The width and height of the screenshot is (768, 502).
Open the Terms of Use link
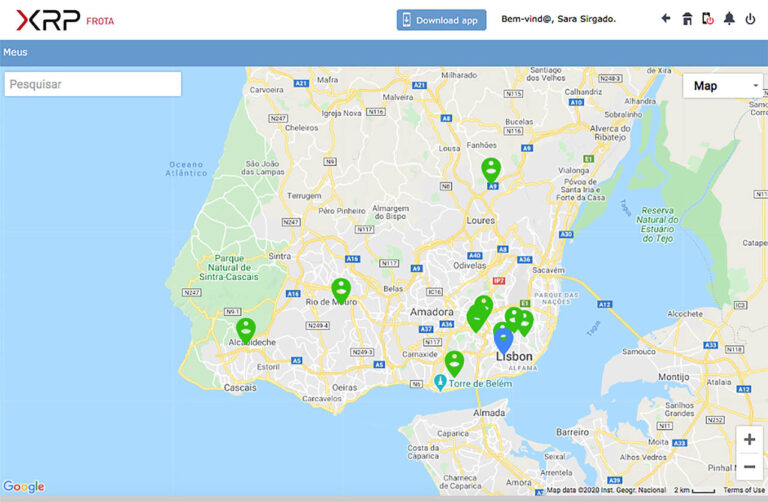point(744,490)
